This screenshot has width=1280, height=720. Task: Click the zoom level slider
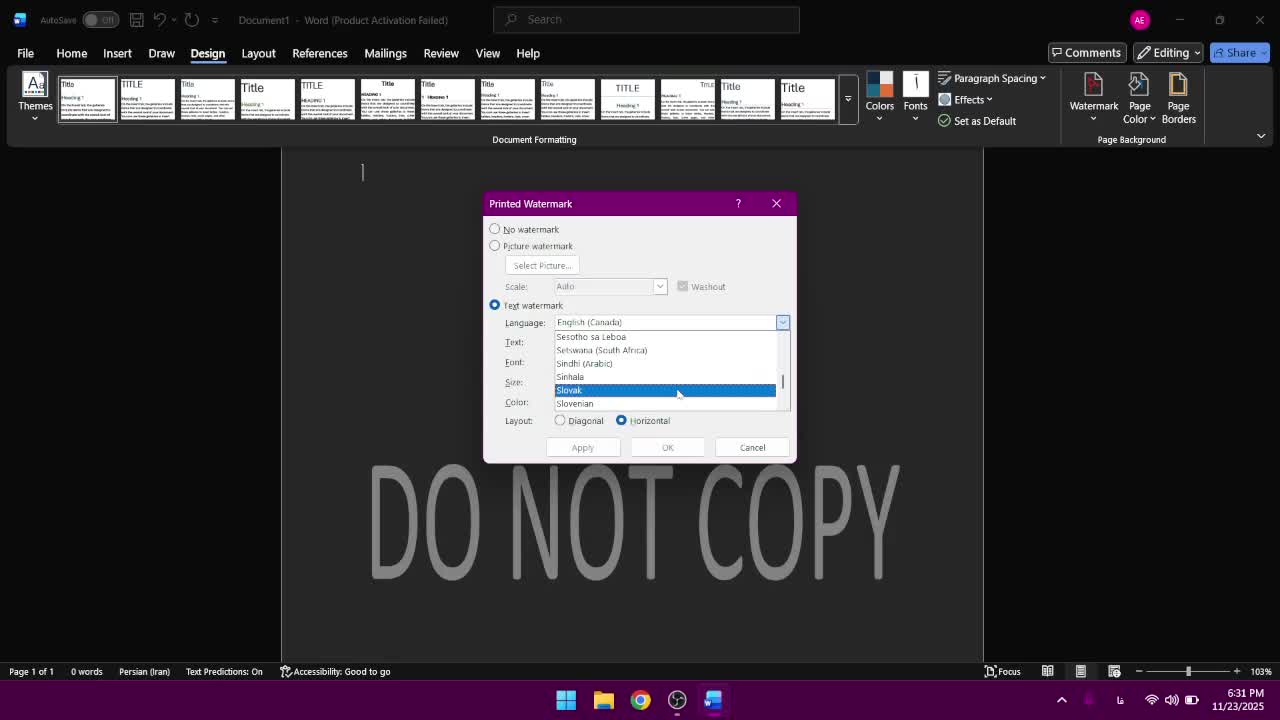coord(1188,671)
